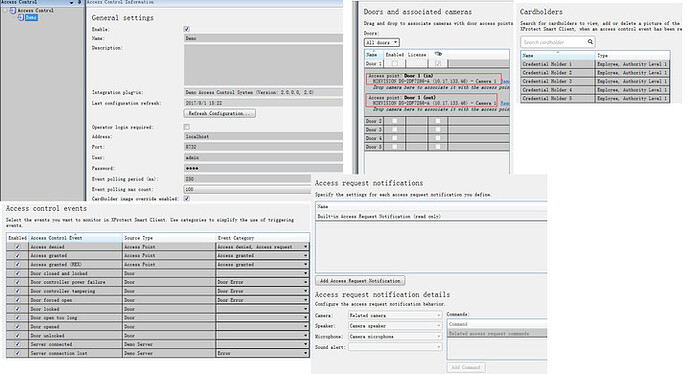Click the camera column icon in doors table header
Screen dimensions: 690x374
click(438, 54)
